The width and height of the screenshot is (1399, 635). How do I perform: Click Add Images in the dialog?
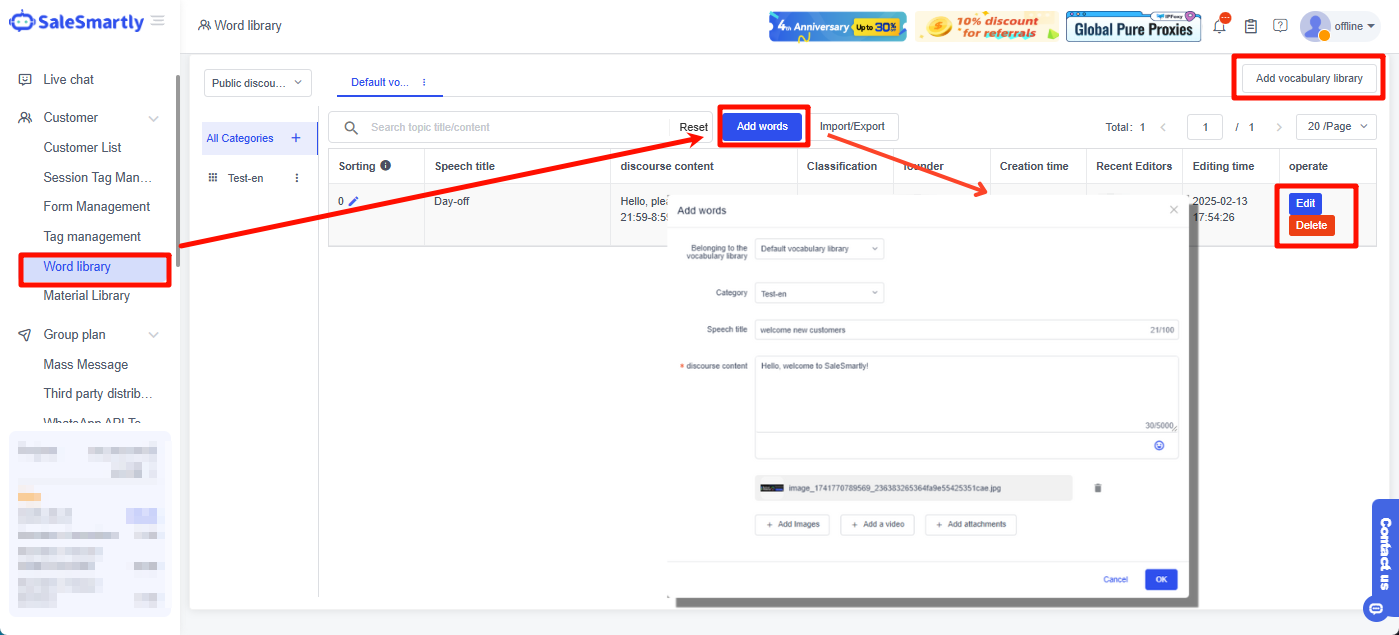click(792, 524)
